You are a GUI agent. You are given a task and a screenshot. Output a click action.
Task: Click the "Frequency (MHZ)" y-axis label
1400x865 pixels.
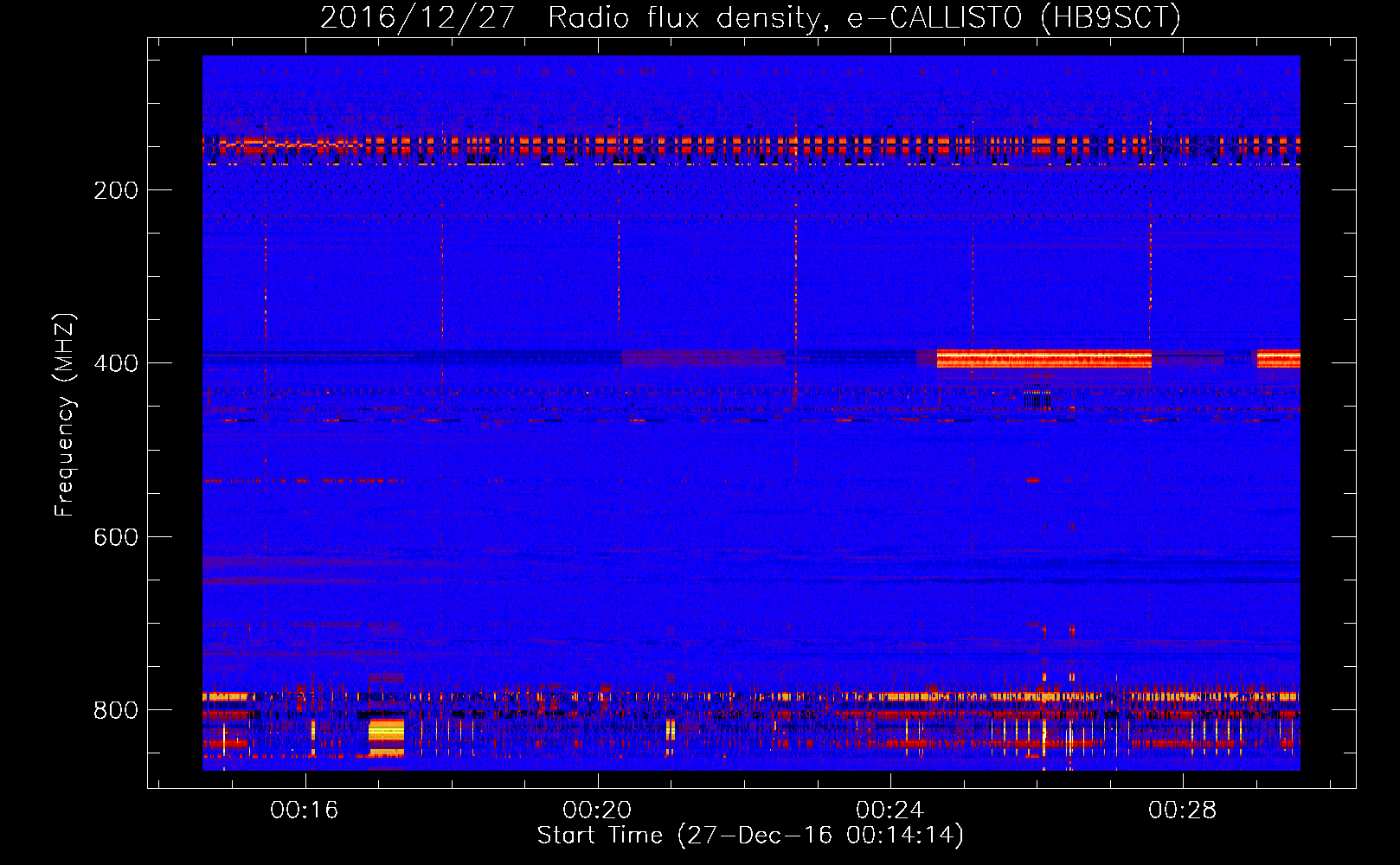point(65,415)
